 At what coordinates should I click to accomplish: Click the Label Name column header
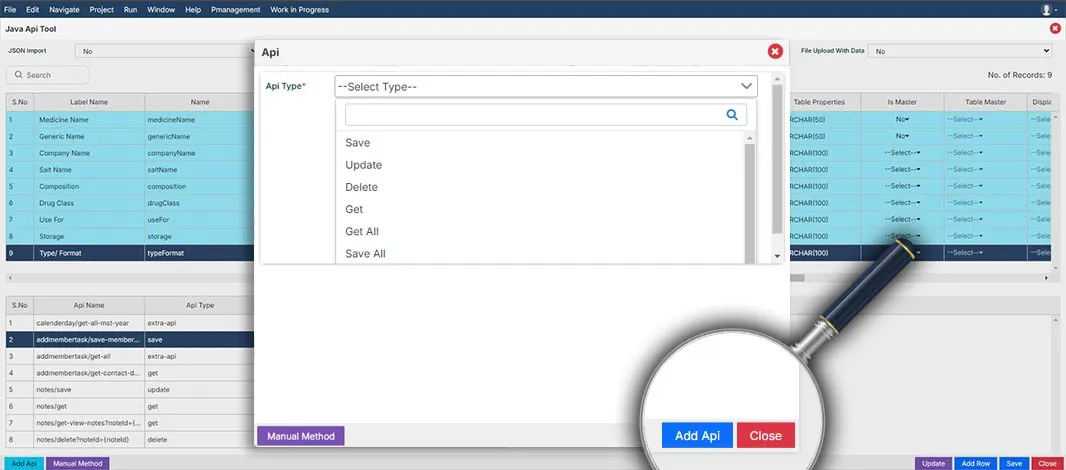(x=89, y=102)
